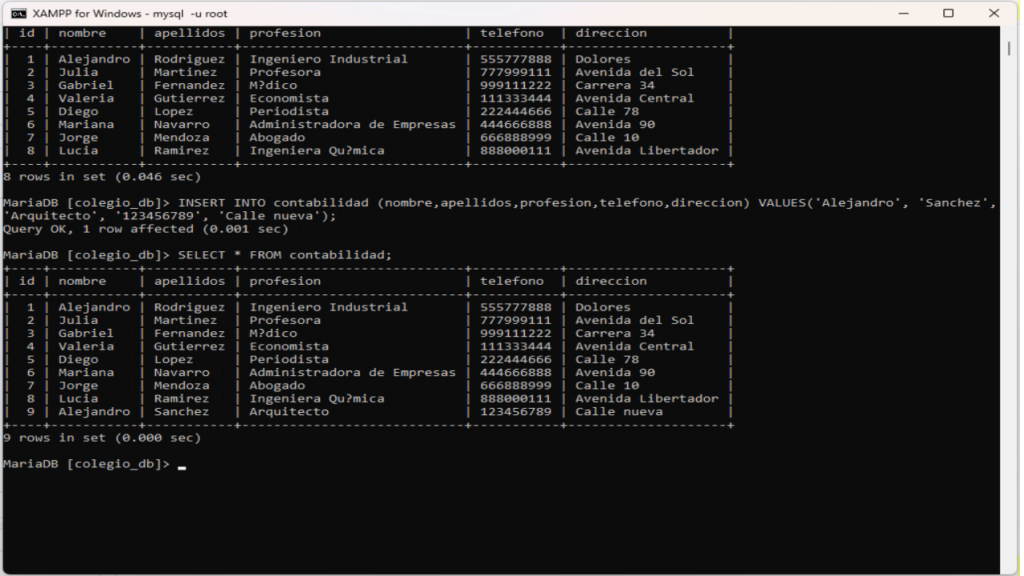The height and width of the screenshot is (576, 1024).
Task: Click the console window icon in title bar
Action: [19, 13]
